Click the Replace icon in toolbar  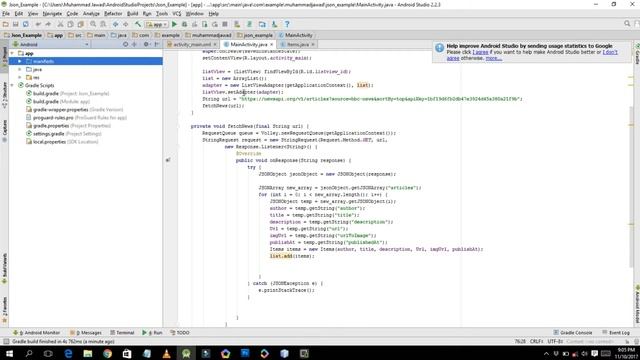[x=103, y=24]
